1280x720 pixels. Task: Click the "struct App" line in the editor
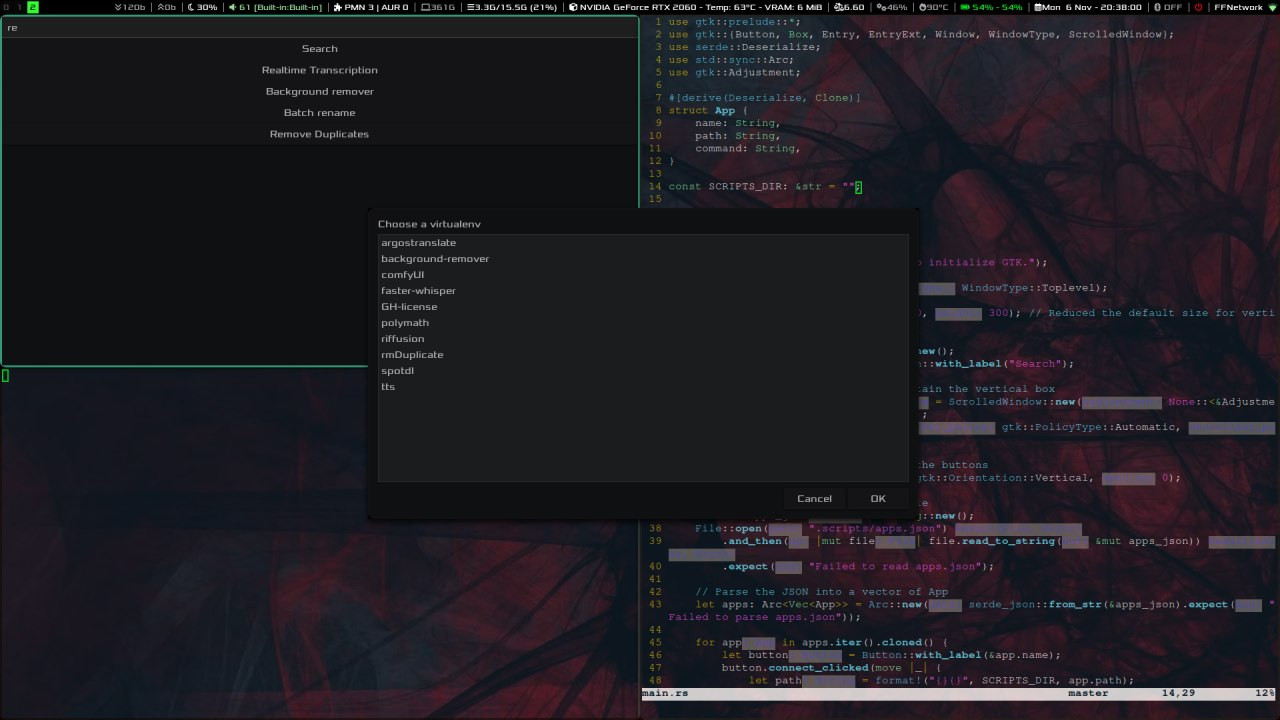coord(709,110)
